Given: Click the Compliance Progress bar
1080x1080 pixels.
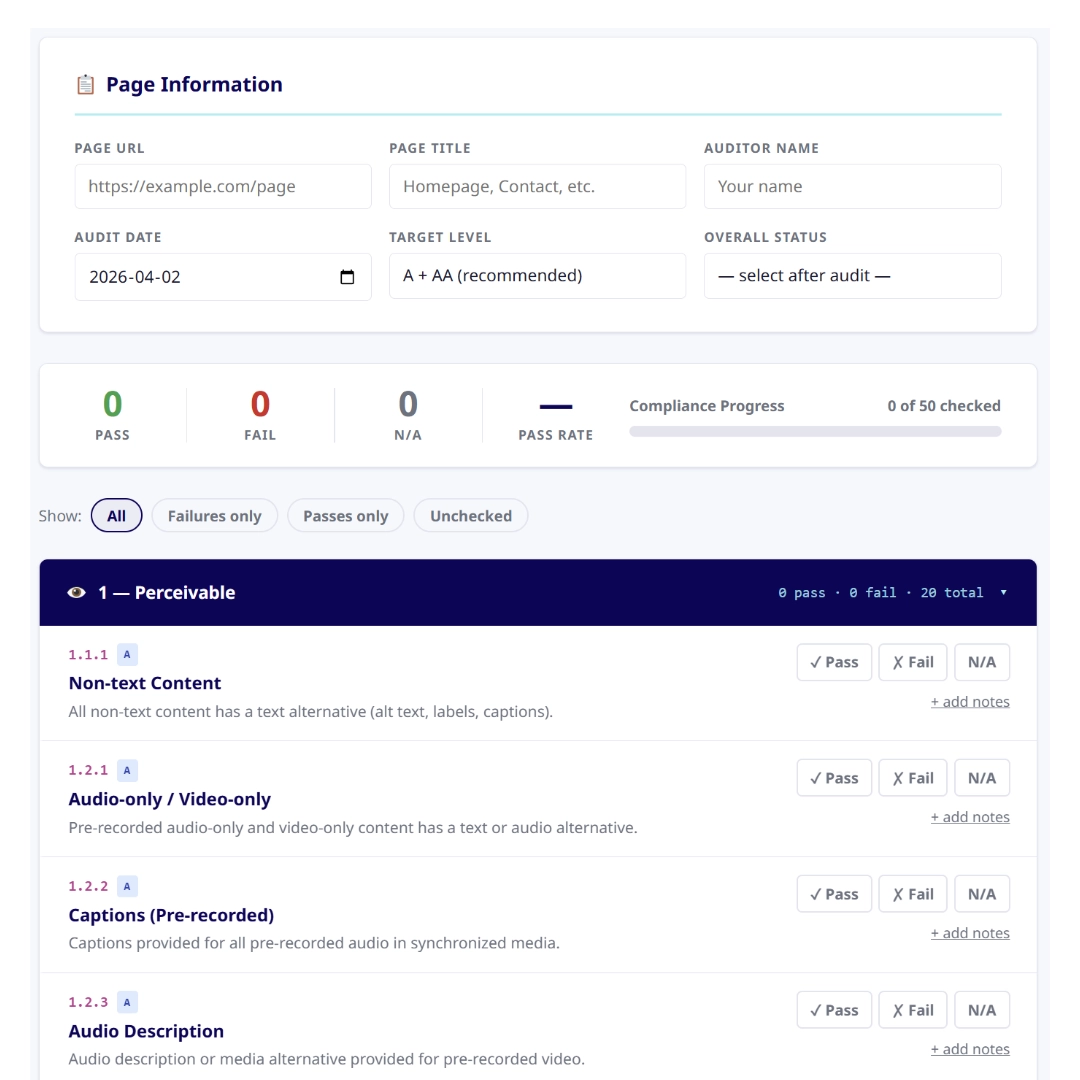Looking at the screenshot, I should coord(814,431).
